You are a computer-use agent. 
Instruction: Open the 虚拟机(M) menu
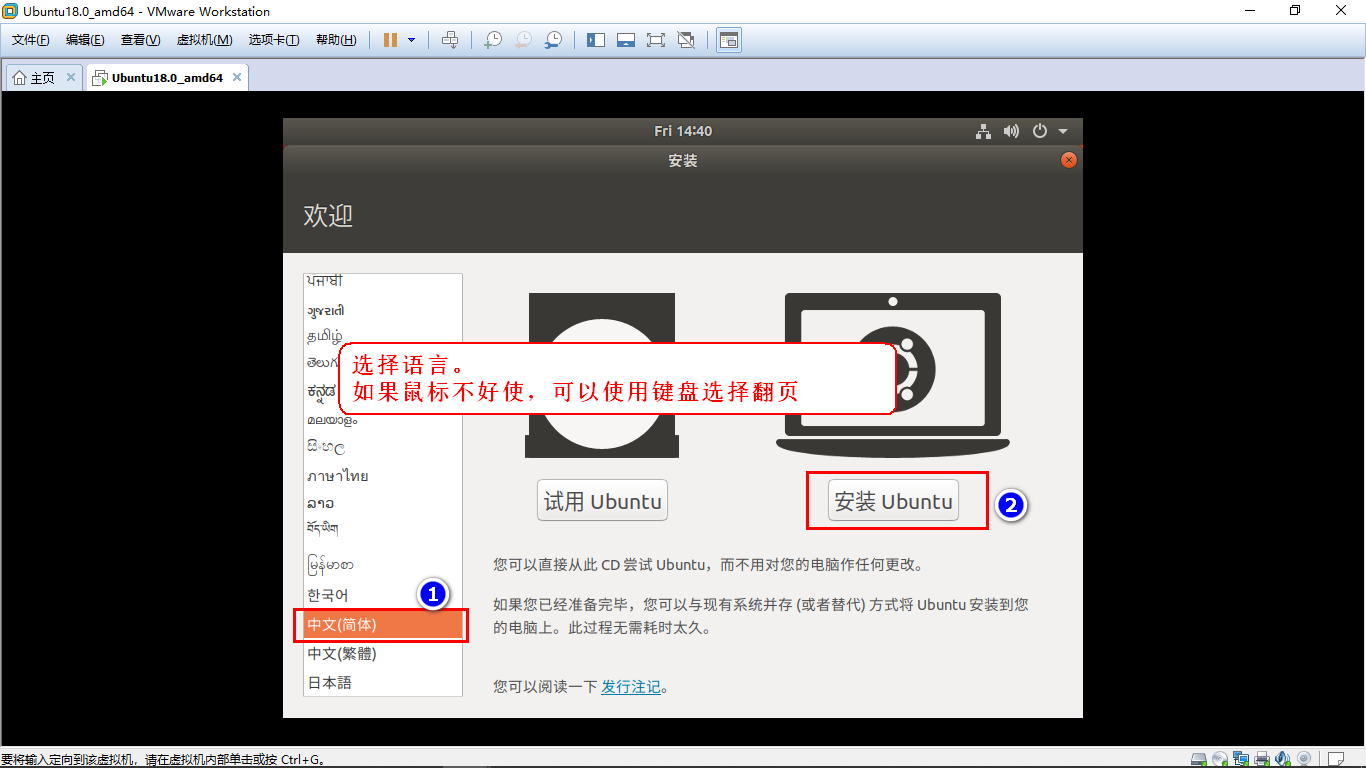click(x=204, y=40)
